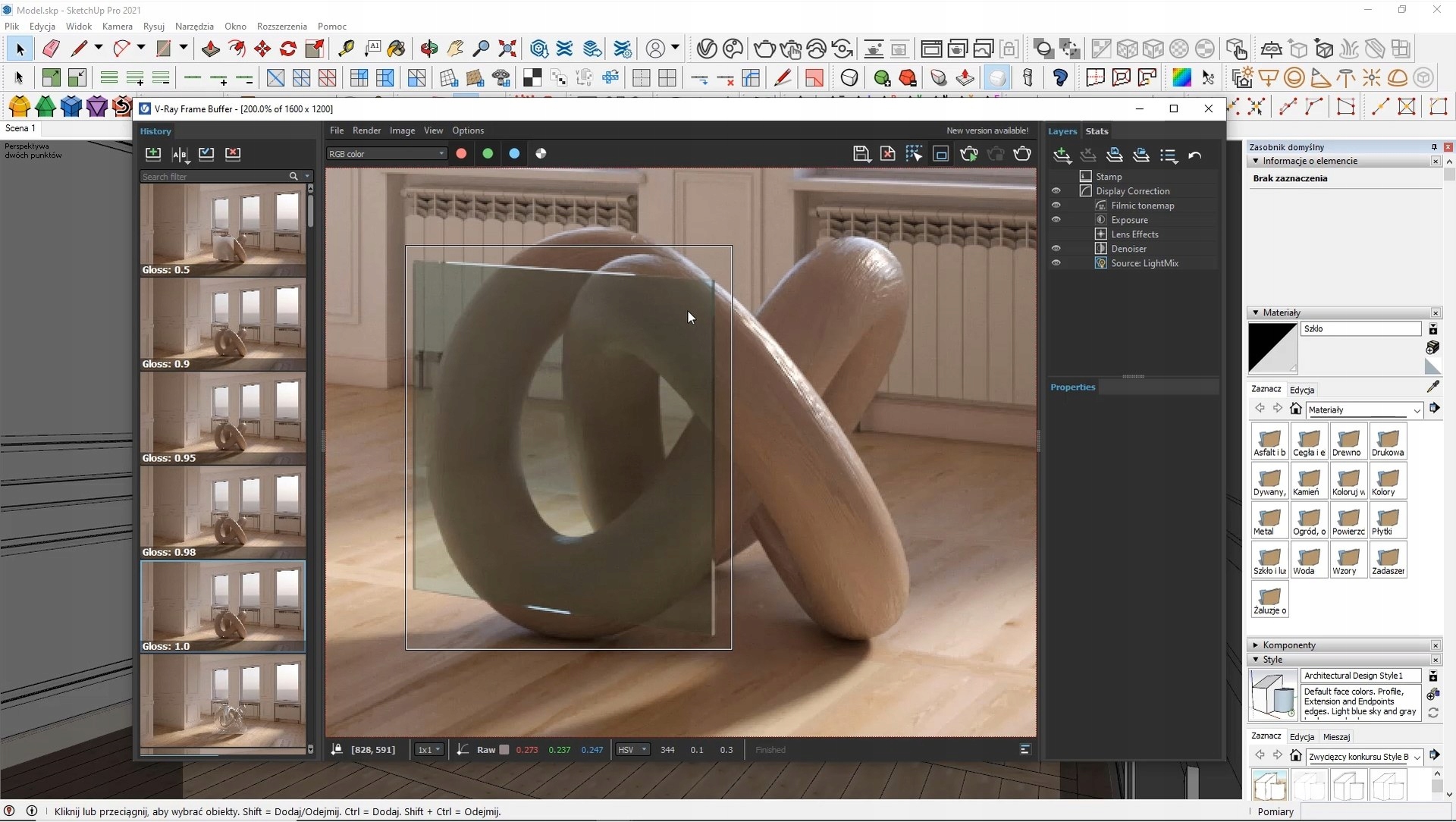The height and width of the screenshot is (822, 1456).
Task: Click the save image icon in frame buffer
Action: (861, 154)
